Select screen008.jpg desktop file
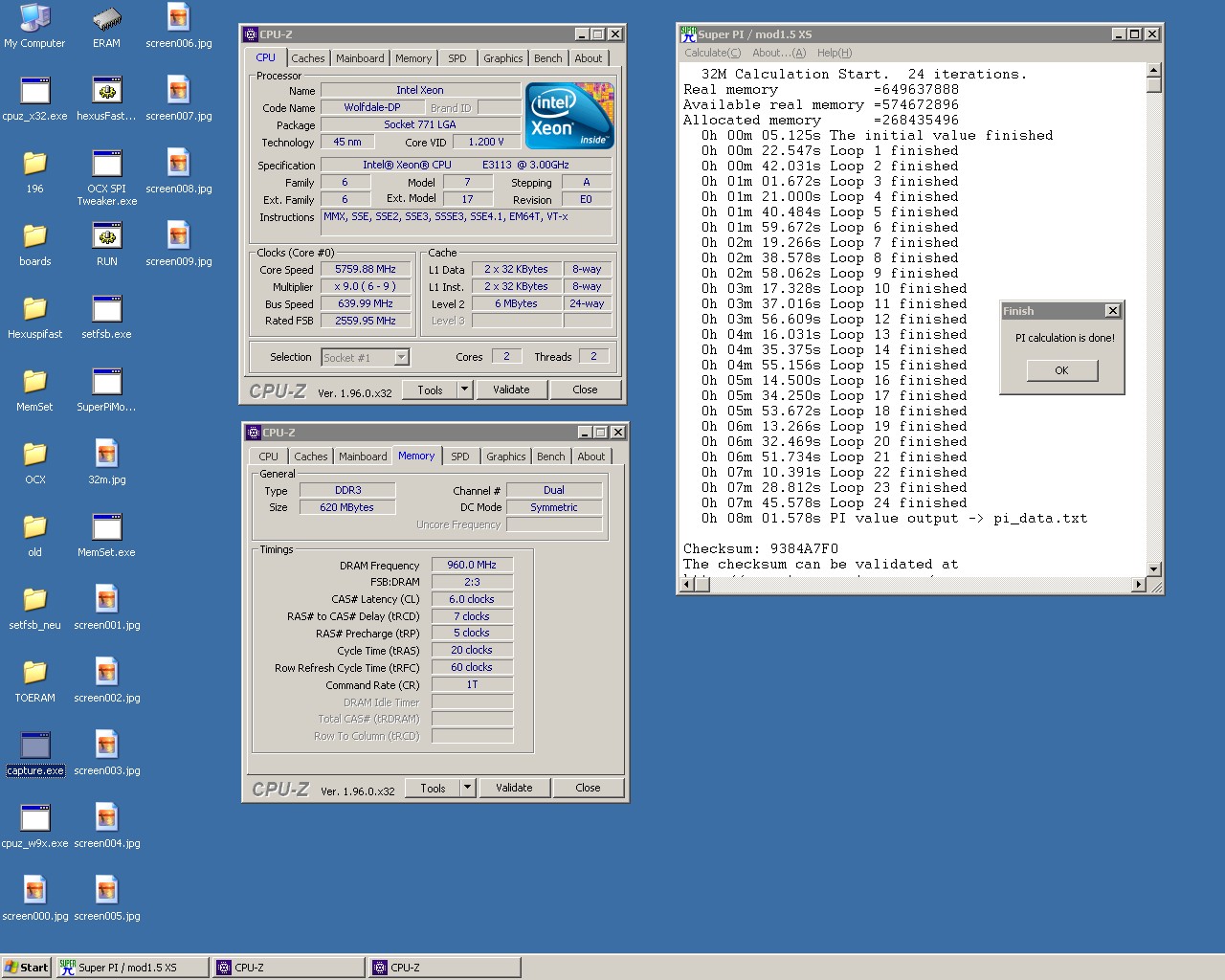The height and width of the screenshot is (980, 1225). point(179,171)
